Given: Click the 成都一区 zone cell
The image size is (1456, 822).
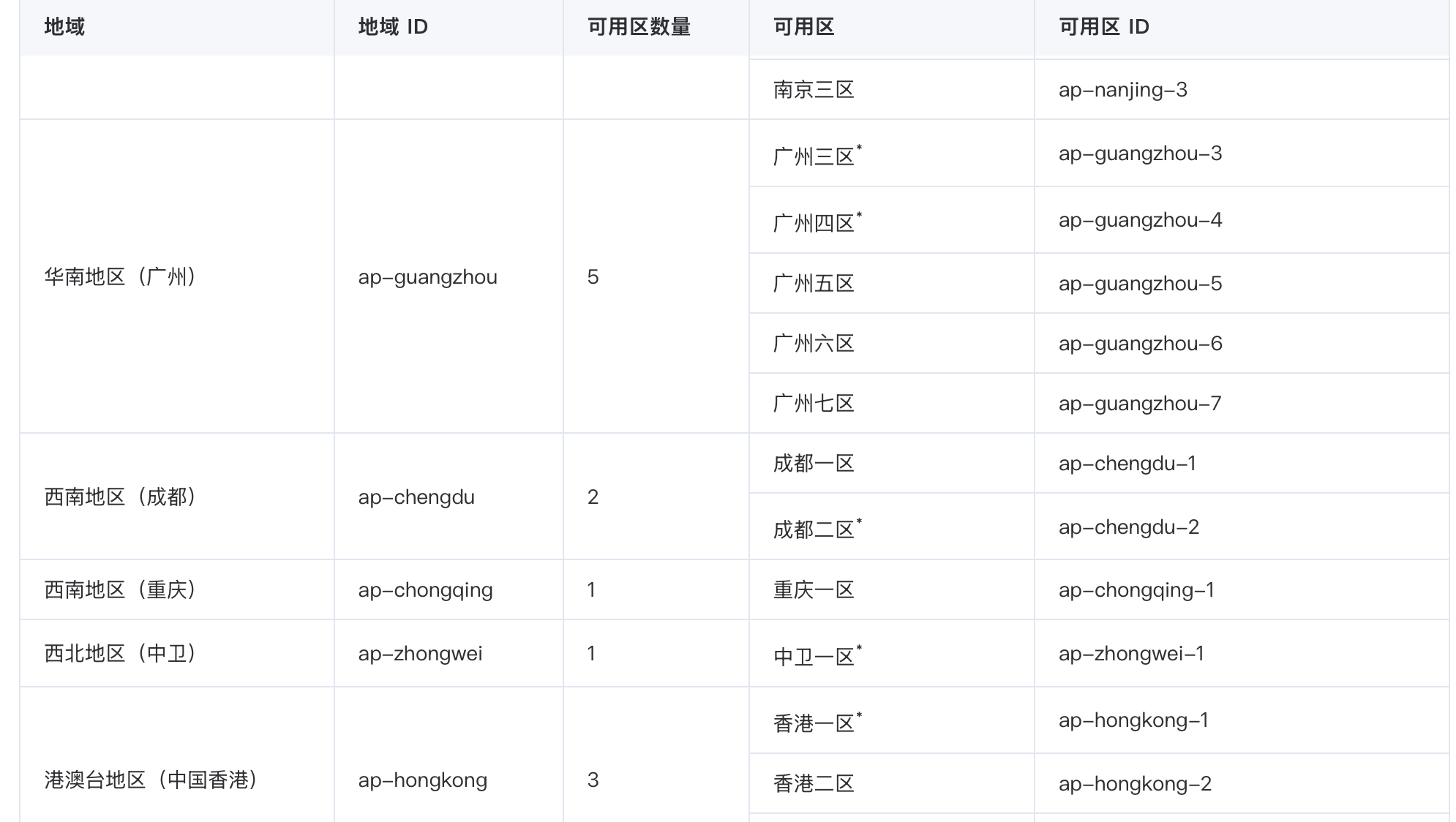Looking at the screenshot, I should [x=892, y=464].
